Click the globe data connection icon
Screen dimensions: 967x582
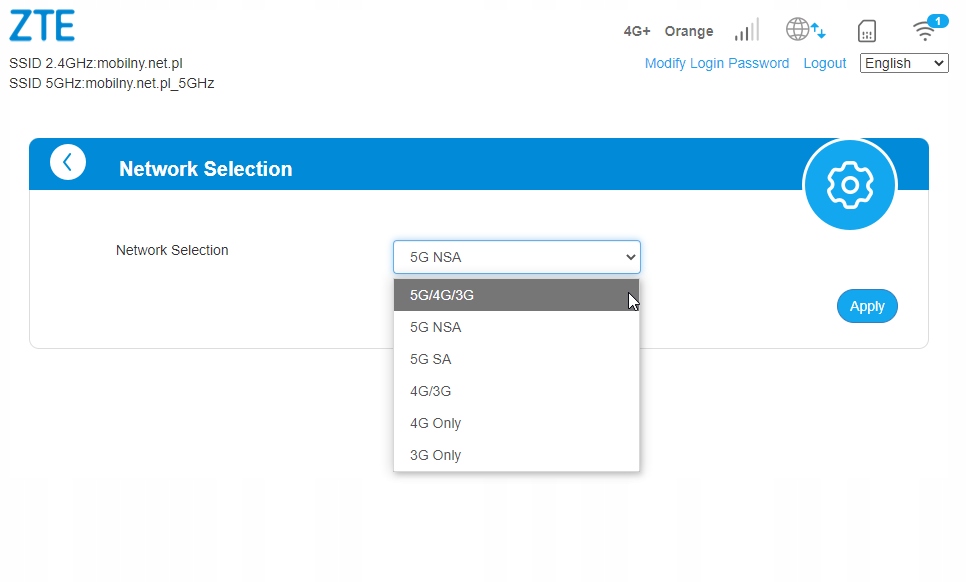tap(805, 30)
